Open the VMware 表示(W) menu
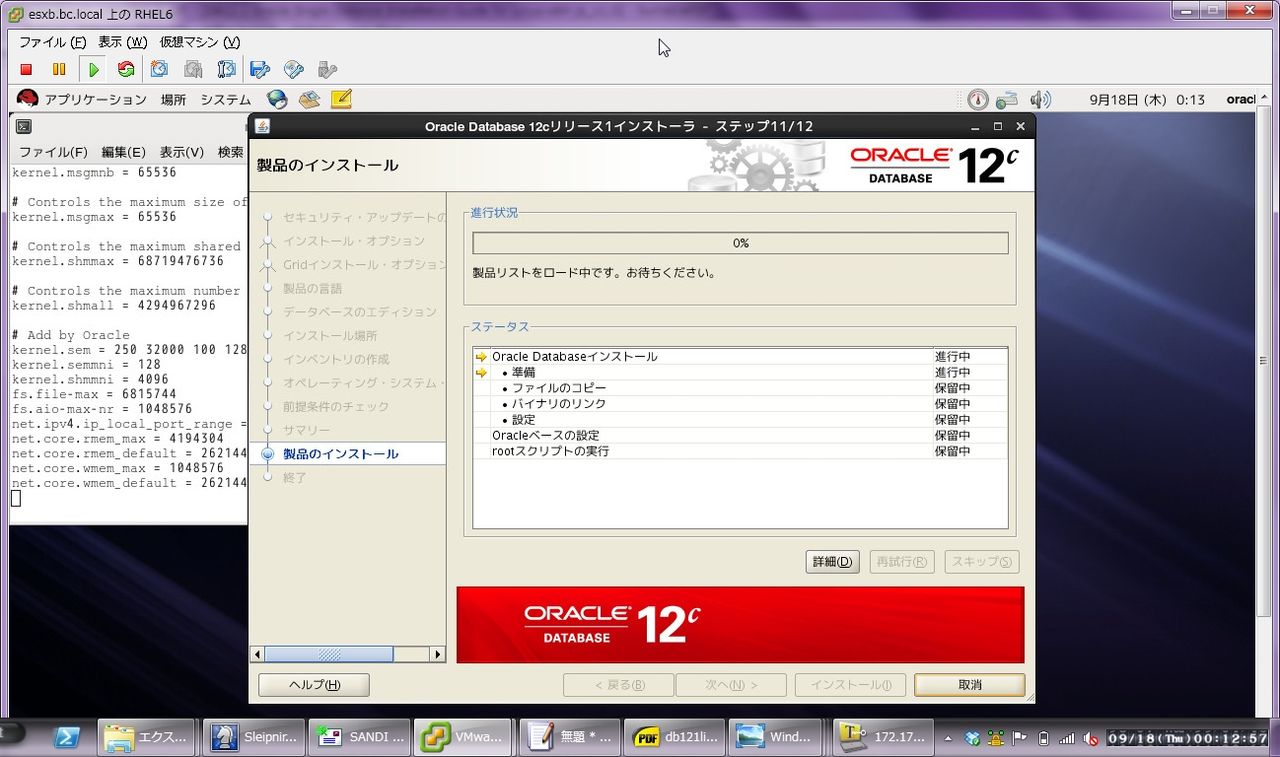Viewport: 1280px width, 757px height. point(122,42)
